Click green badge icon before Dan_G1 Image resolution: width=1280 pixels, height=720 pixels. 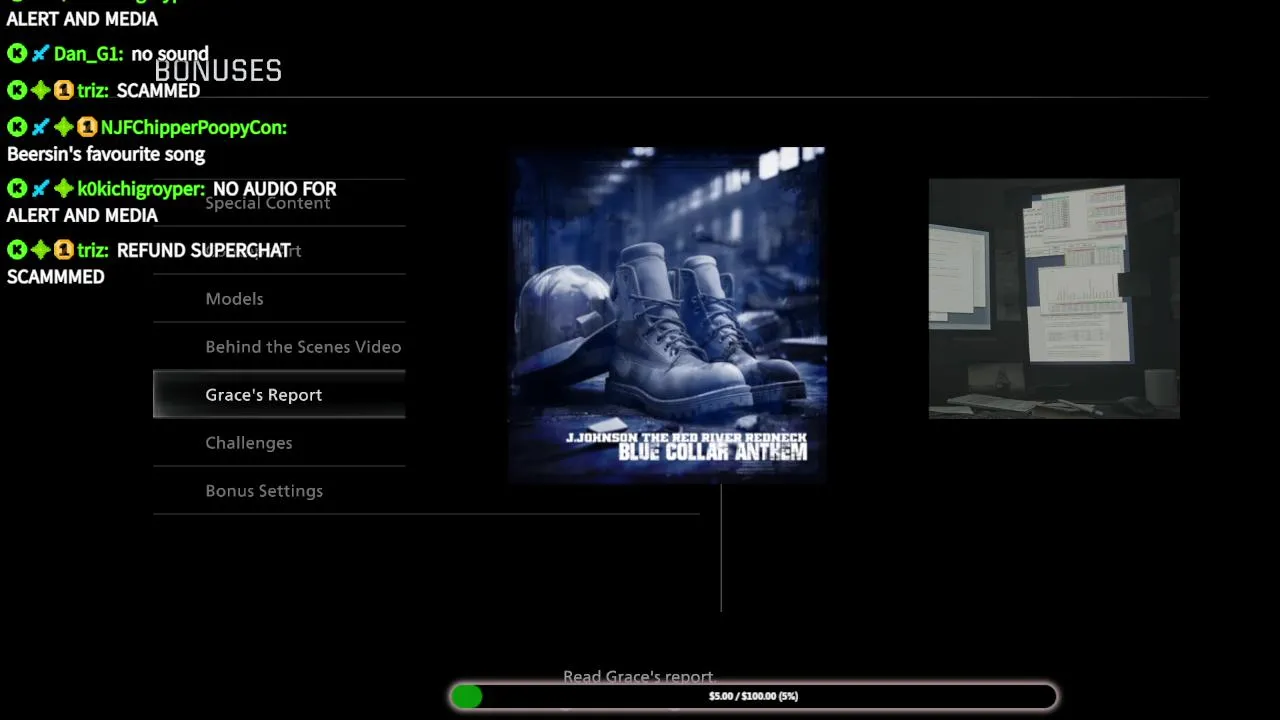(17, 54)
